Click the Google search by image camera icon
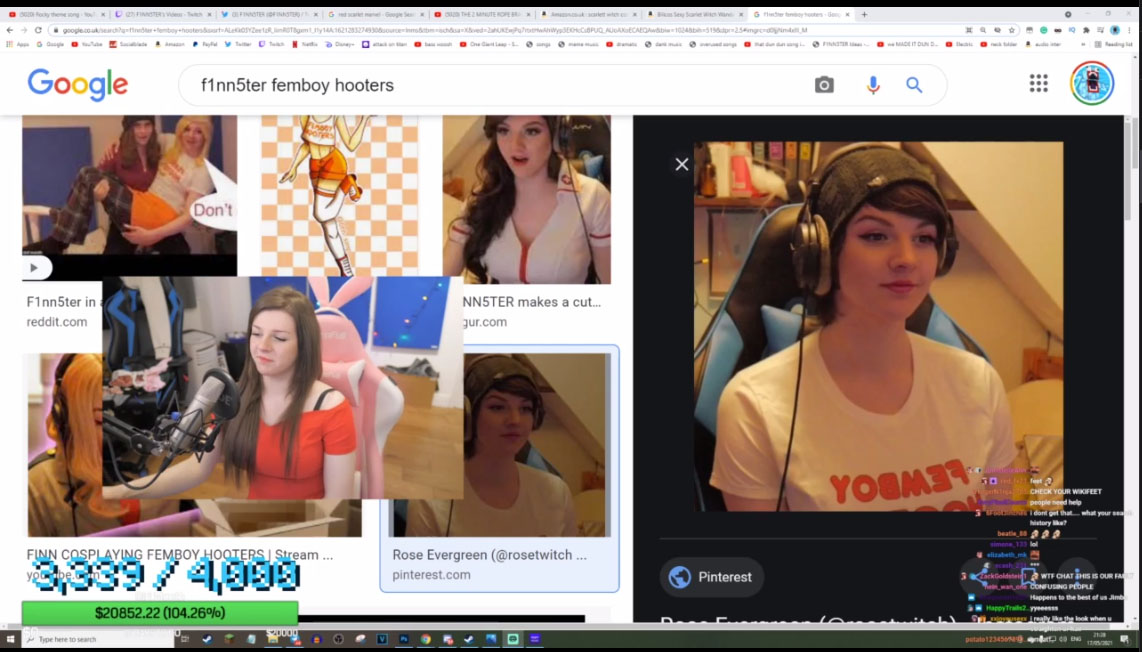The width and height of the screenshot is (1142, 652). tap(824, 85)
